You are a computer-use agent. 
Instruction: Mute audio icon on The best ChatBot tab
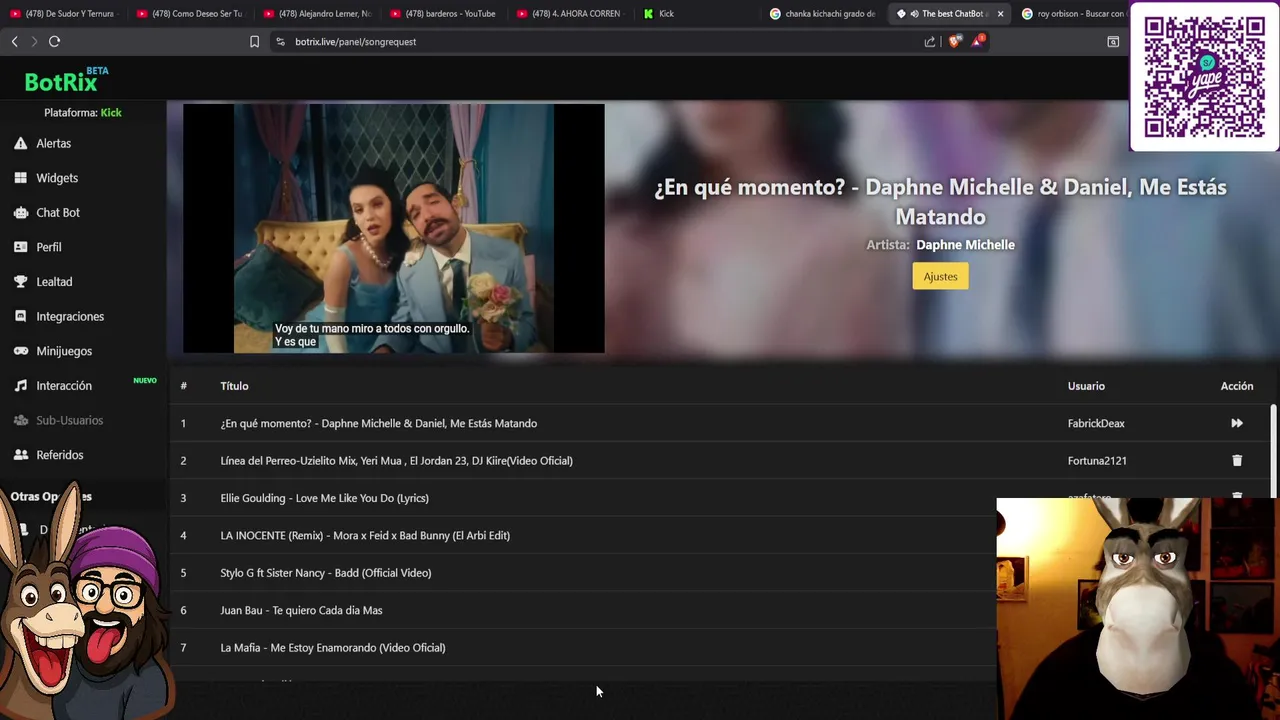pyautogui.click(x=914, y=14)
